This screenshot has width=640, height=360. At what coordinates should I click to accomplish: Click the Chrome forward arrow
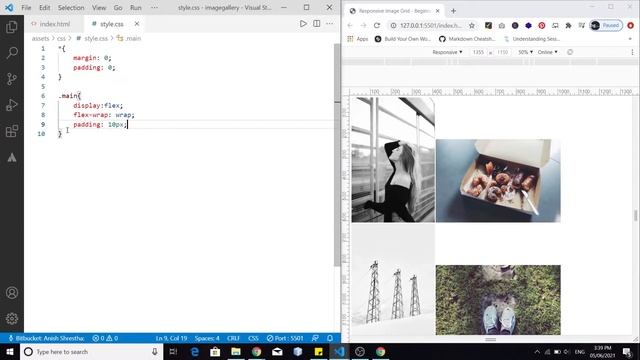point(363,25)
